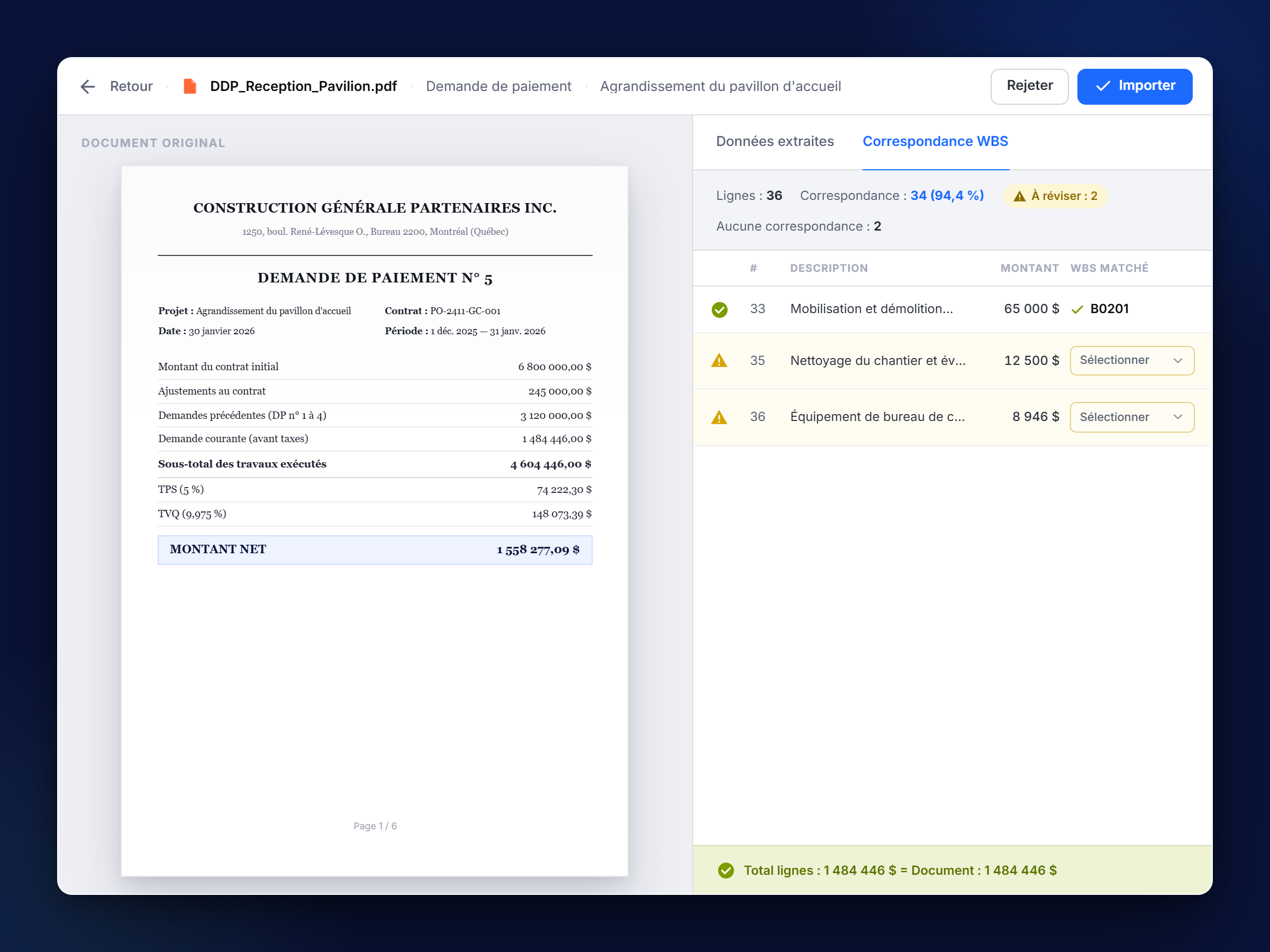Click the TPS (5 %) line
The image size is (1270, 952).
(x=374, y=489)
